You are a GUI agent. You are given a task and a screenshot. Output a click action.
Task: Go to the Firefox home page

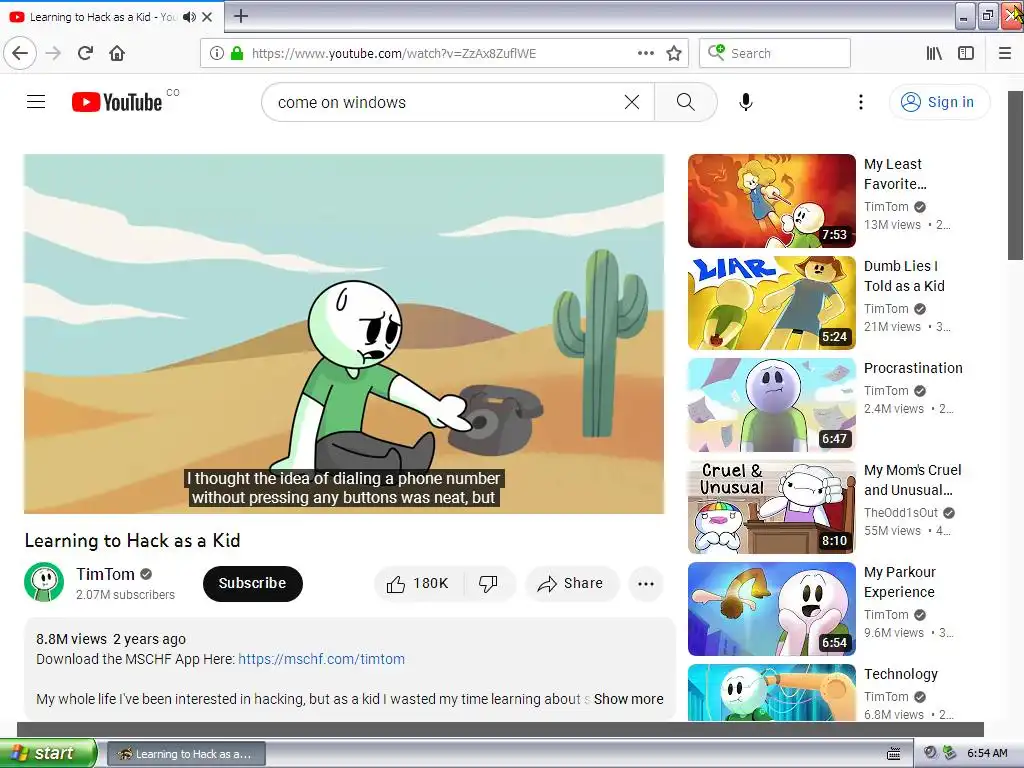(x=117, y=54)
